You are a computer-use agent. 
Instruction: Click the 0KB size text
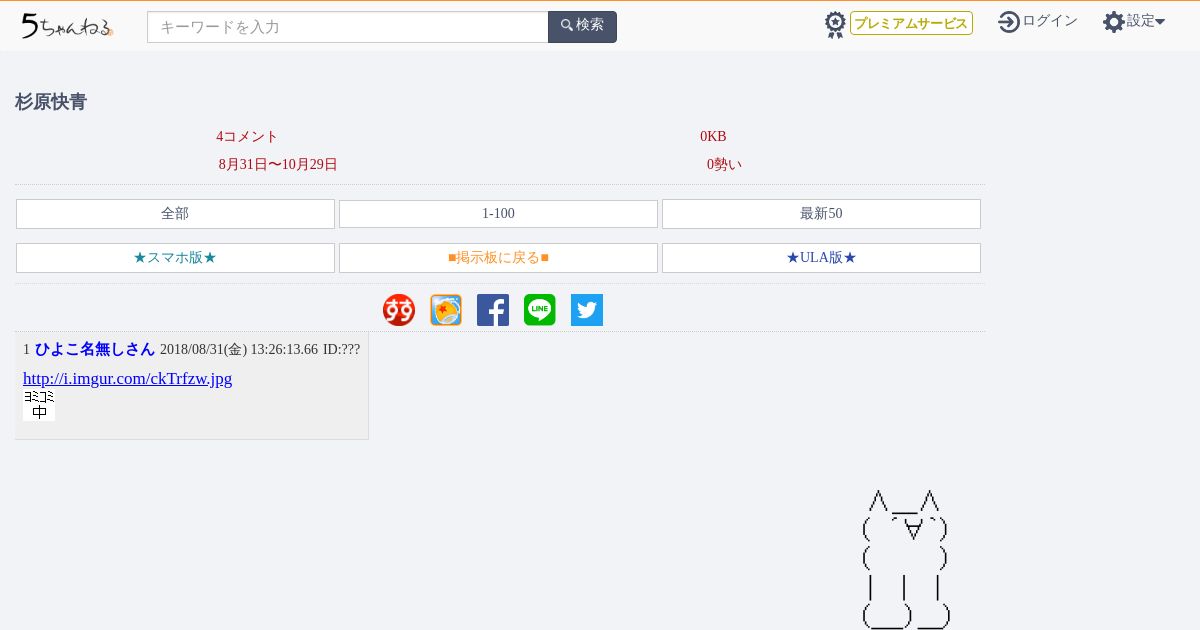click(x=713, y=137)
